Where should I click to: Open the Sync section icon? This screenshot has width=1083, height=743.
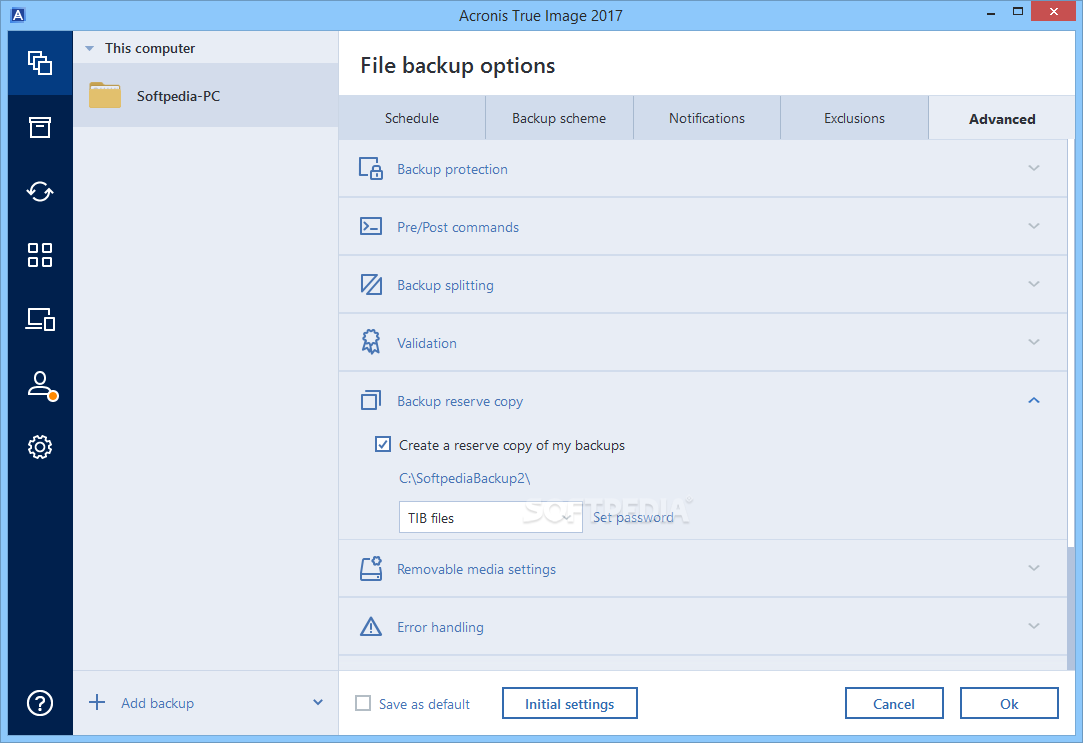(40, 191)
